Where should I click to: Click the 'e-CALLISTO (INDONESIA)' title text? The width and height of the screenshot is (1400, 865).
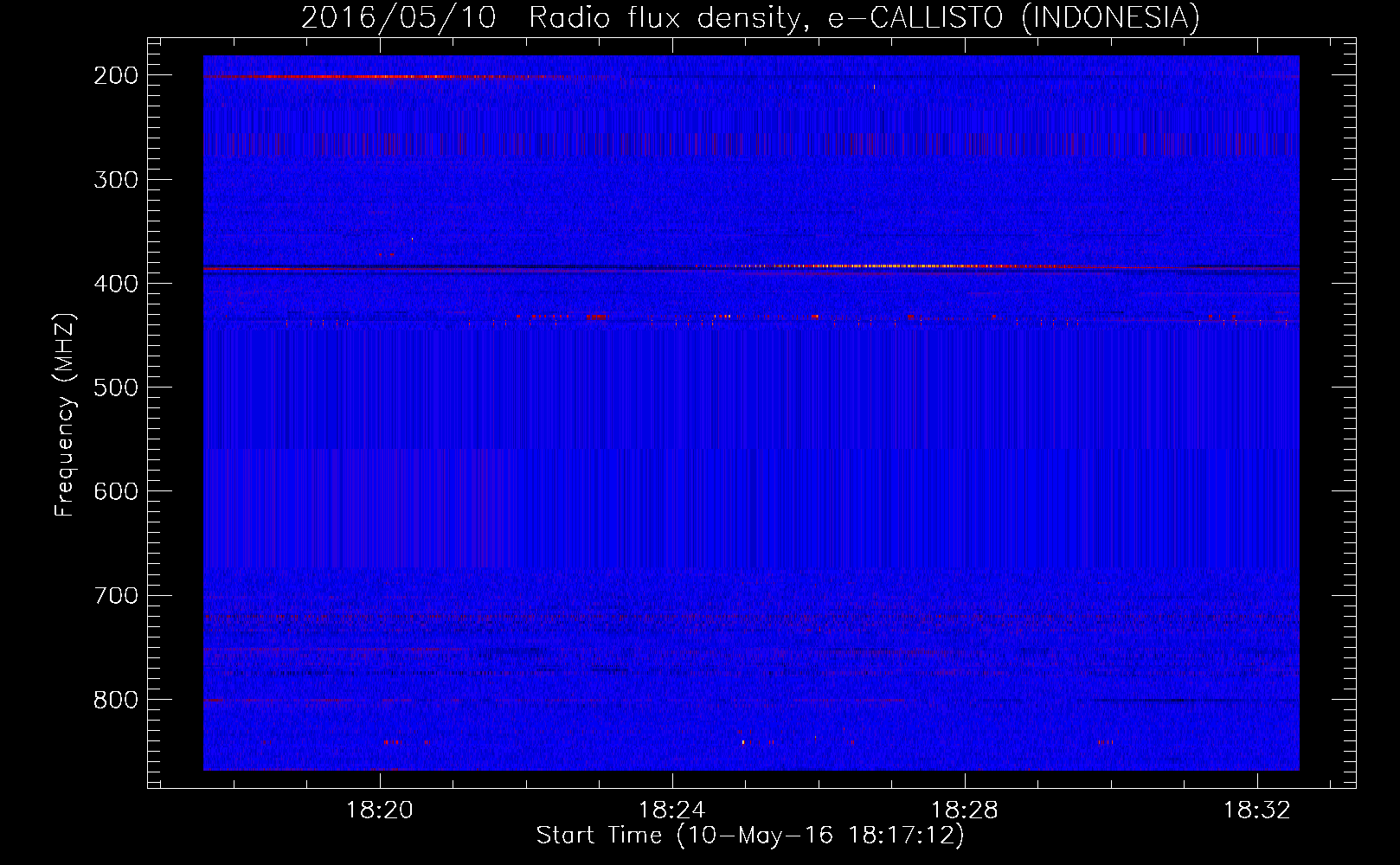tap(1014, 18)
